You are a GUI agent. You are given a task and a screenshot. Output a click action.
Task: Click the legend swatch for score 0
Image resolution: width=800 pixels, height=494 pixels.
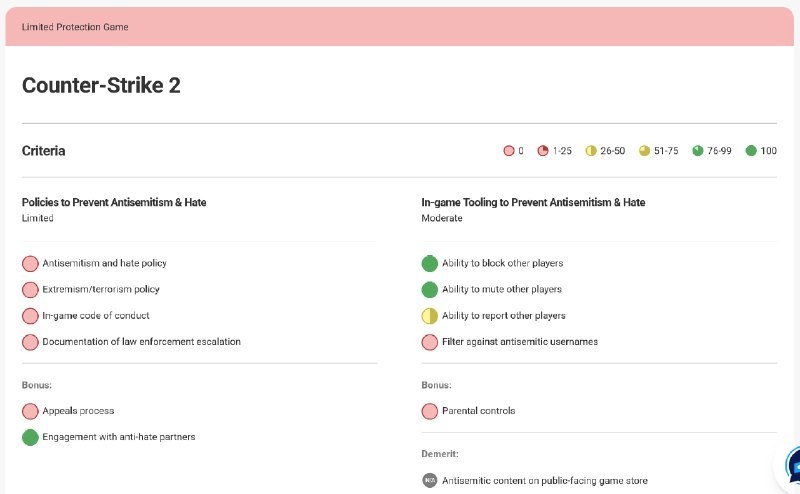[x=509, y=151]
